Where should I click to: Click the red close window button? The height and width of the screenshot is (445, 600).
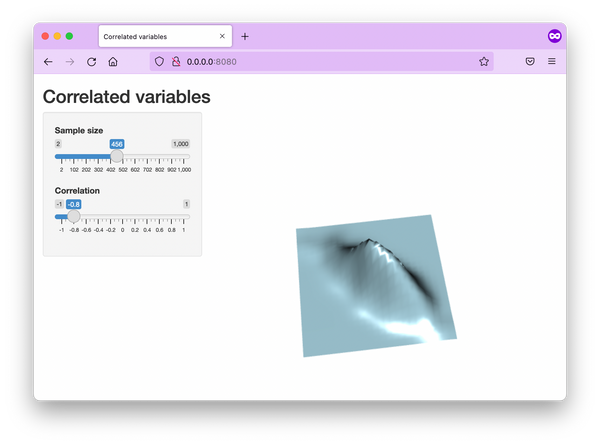pyautogui.click(x=45, y=36)
